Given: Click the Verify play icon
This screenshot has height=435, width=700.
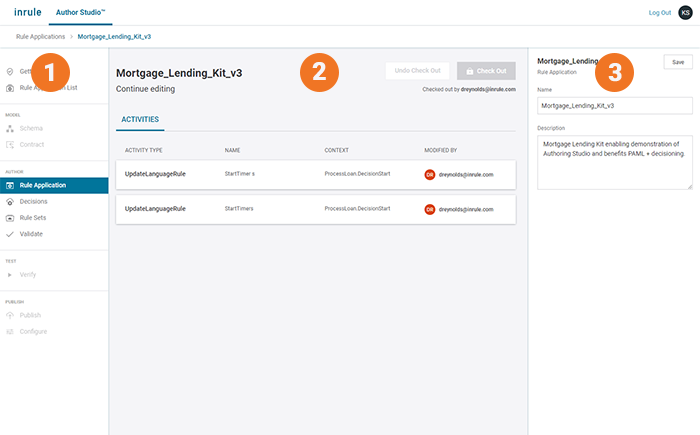Looking at the screenshot, I should [x=10, y=274].
